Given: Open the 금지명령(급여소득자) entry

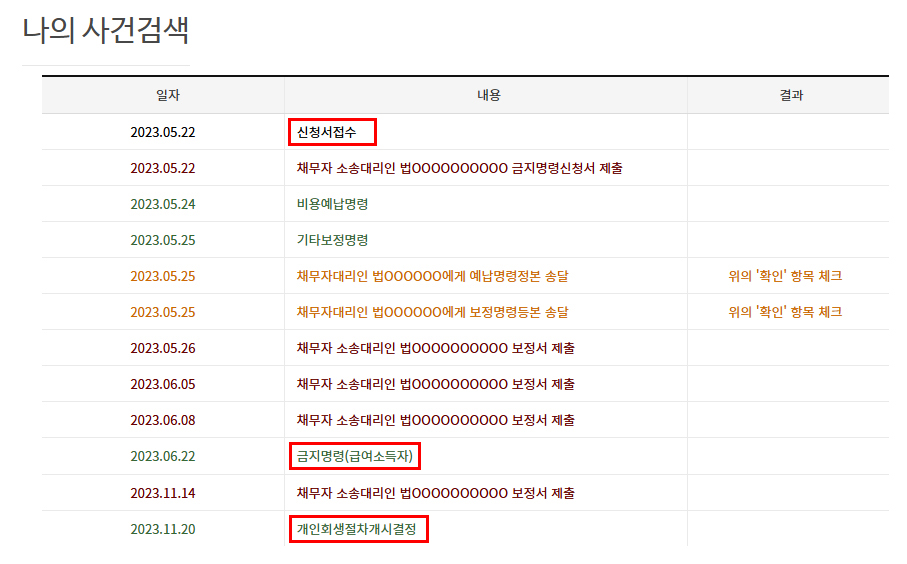Looking at the screenshot, I should coord(355,457).
